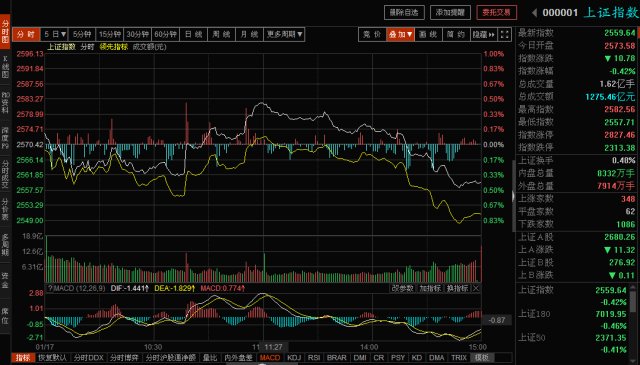The image size is (640, 365).
Task: Select the CR indicator tab
Action: (x=379, y=358)
